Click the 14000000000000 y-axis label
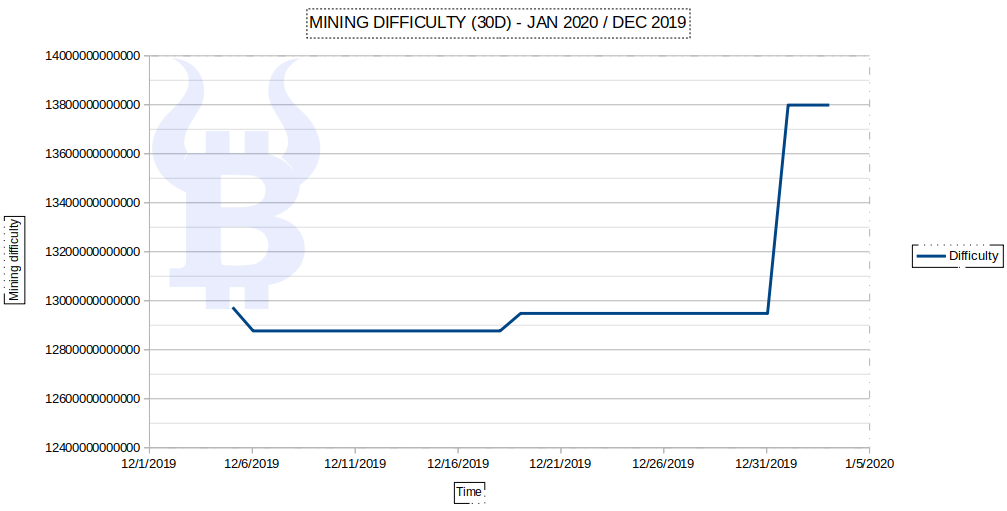Image resolution: width=1007 pixels, height=511 pixels. (92, 56)
